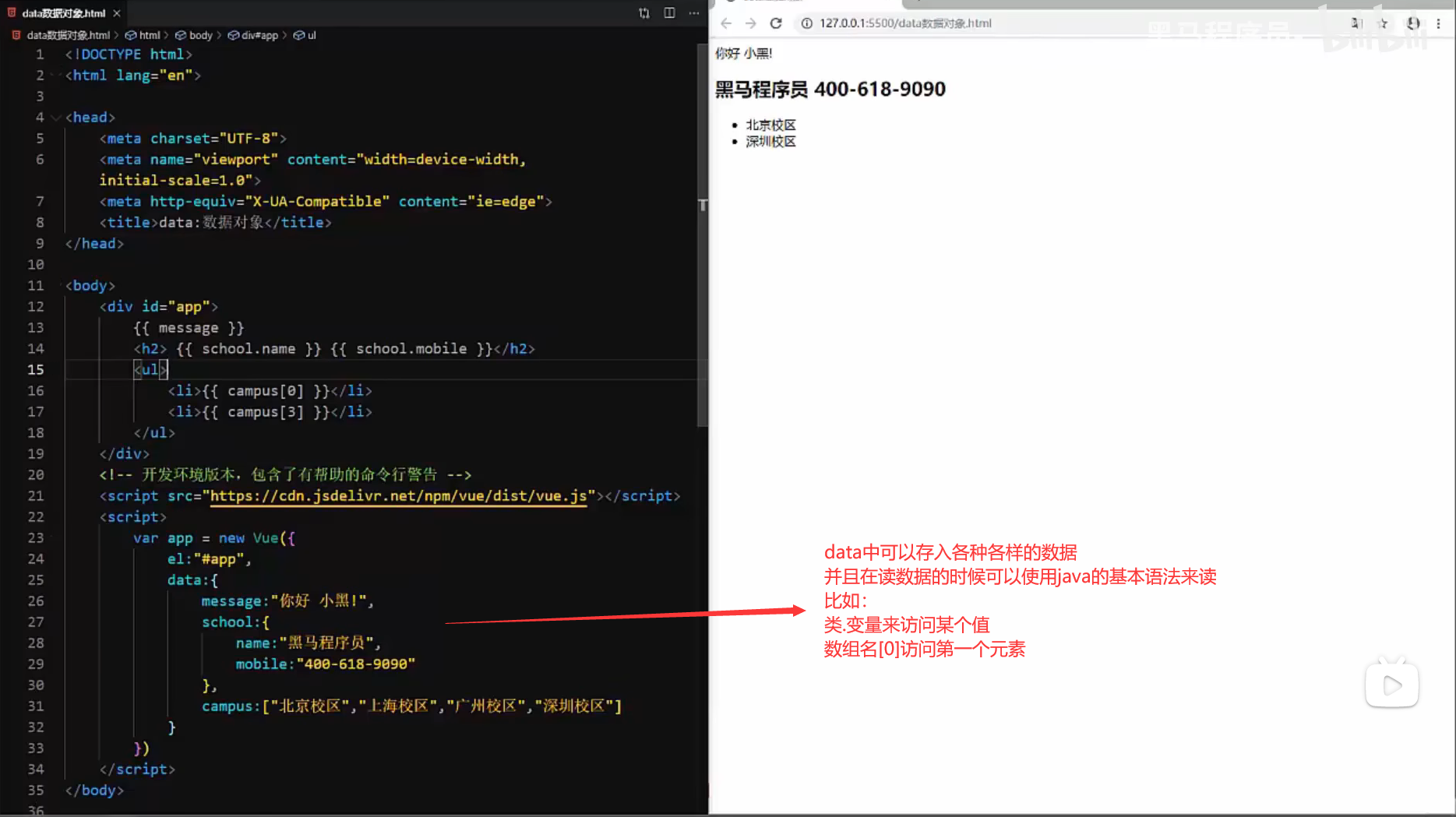Open the browser three-dot menu
Viewport: 1456px width, 817px height.
pos(1438,23)
